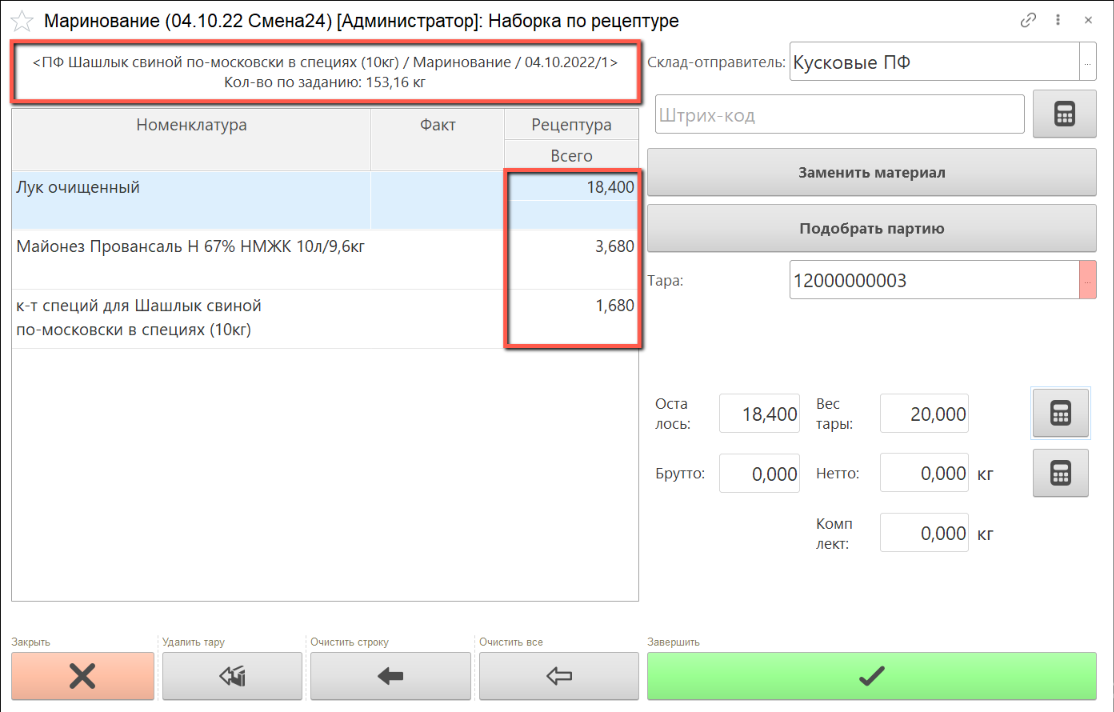Click the Склад-отправитель field Кусковые ПФ

[934, 63]
